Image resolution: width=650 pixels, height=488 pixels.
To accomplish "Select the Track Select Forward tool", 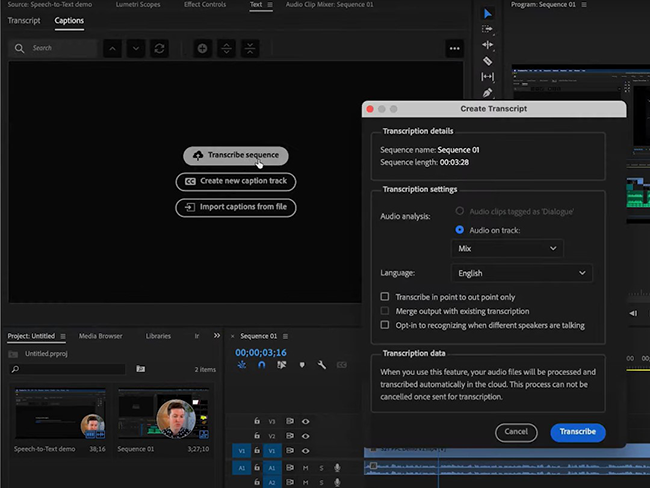I will (488, 29).
